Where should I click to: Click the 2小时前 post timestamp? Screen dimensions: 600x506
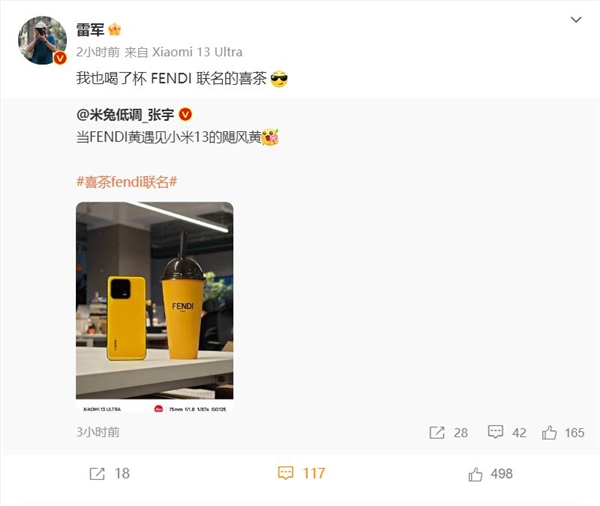(x=98, y=52)
